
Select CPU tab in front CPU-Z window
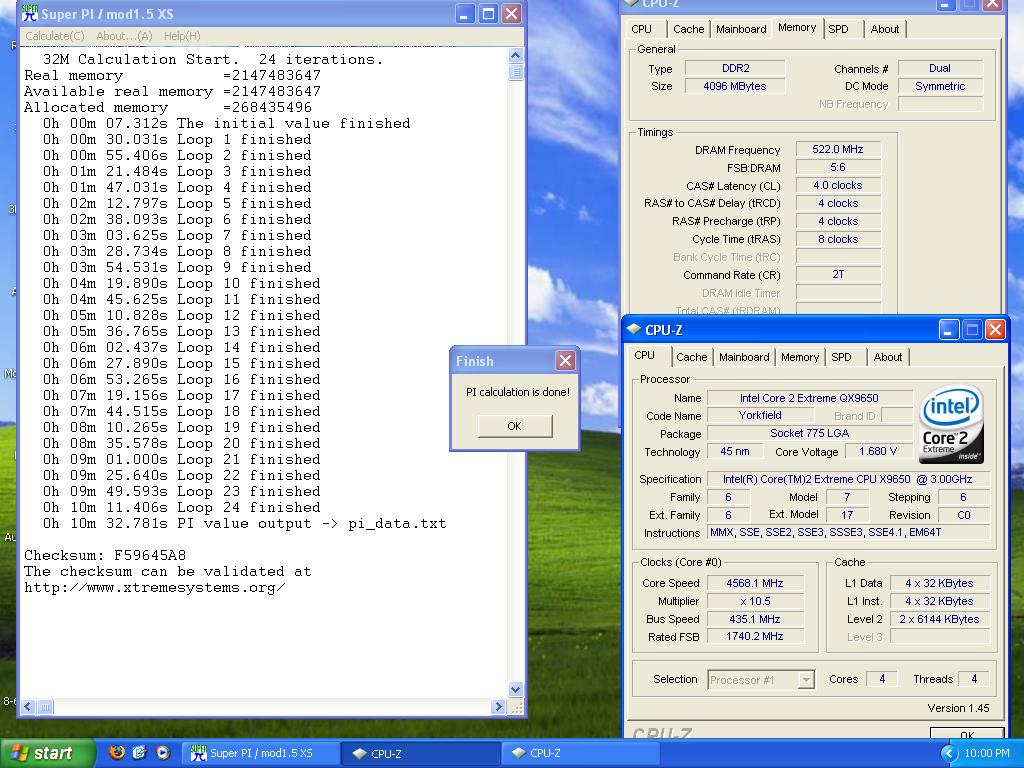(645, 355)
